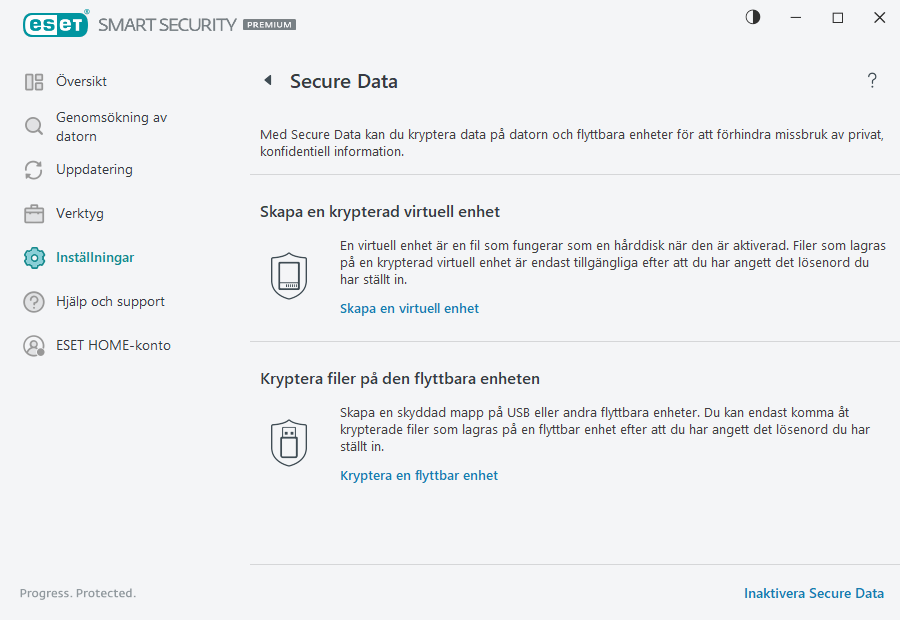
Task: Navigate to the Verktyg menu entry
Action: click(x=81, y=213)
